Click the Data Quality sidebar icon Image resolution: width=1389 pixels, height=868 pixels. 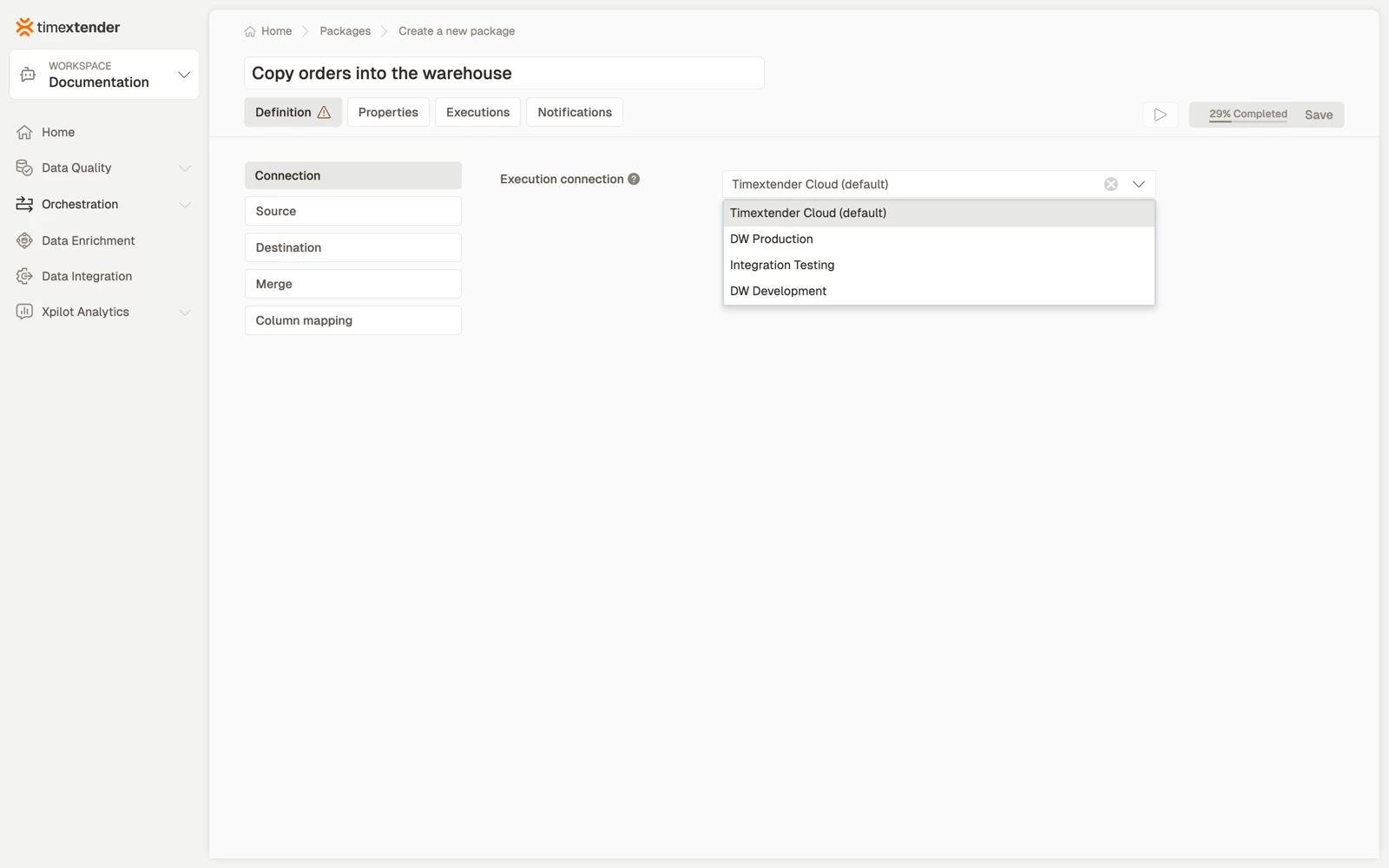click(24, 168)
